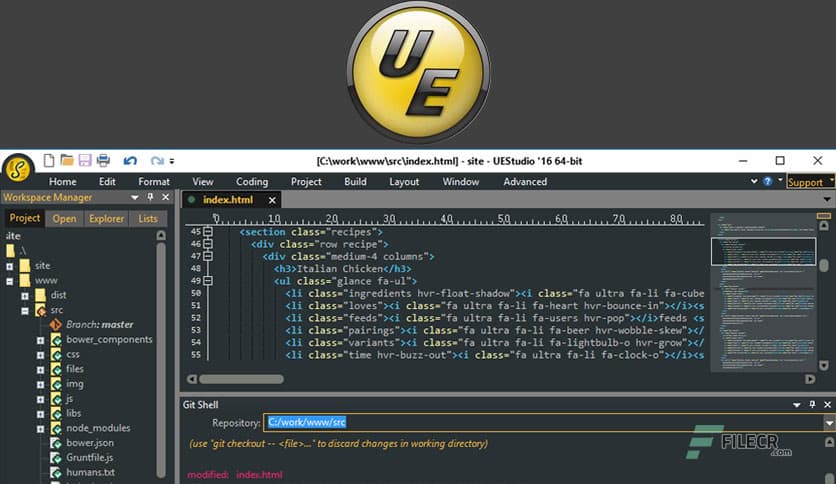Switch to Explorer tab in Workspace Manager
This screenshot has width=836, height=484.
coord(106,219)
